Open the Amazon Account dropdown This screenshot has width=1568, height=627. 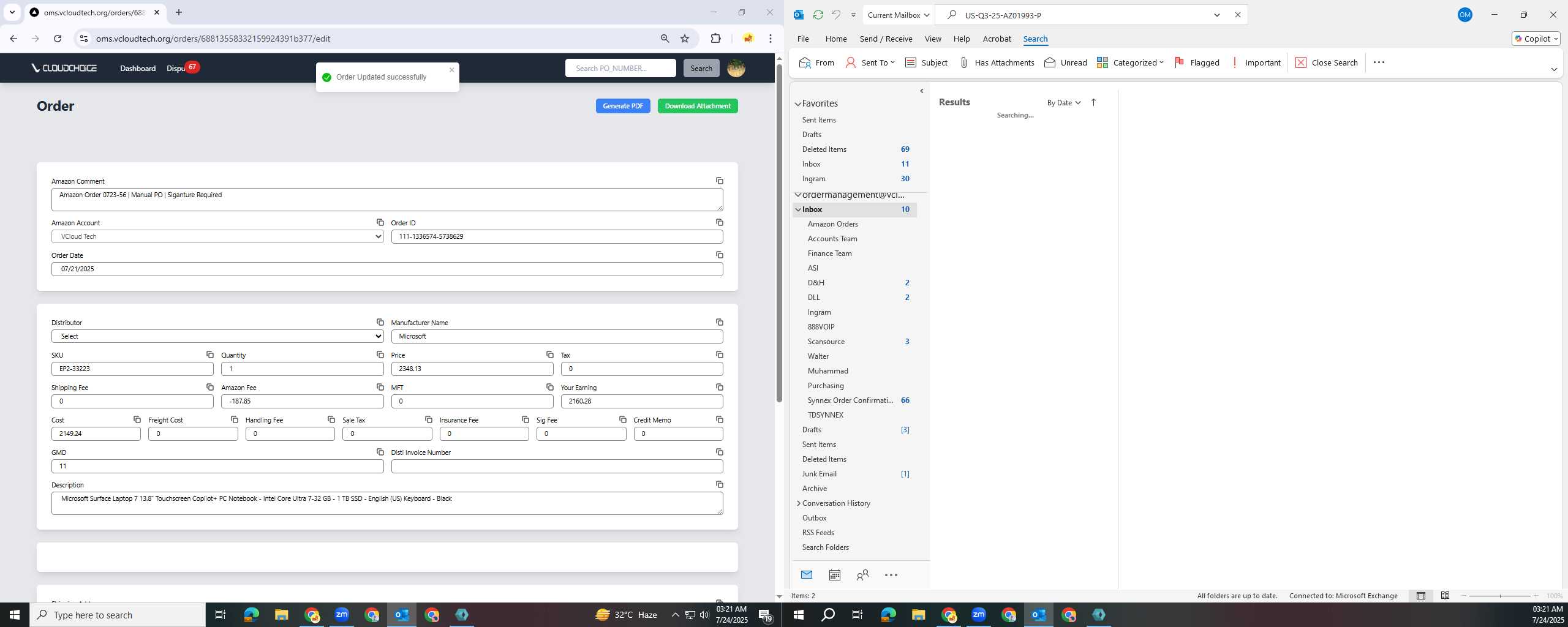point(217,236)
